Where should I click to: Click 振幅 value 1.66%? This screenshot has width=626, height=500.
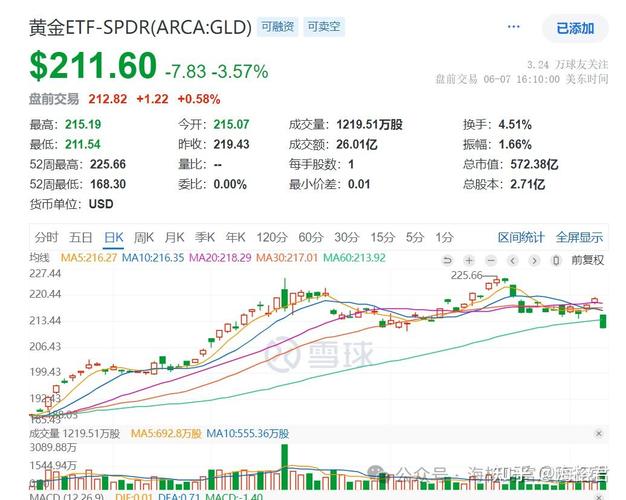point(515,144)
